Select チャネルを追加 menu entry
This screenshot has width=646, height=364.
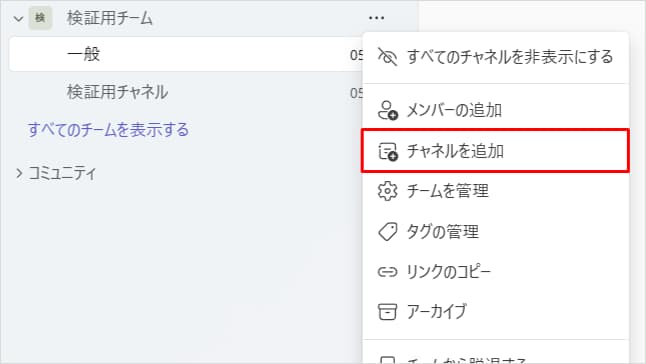[495, 151]
